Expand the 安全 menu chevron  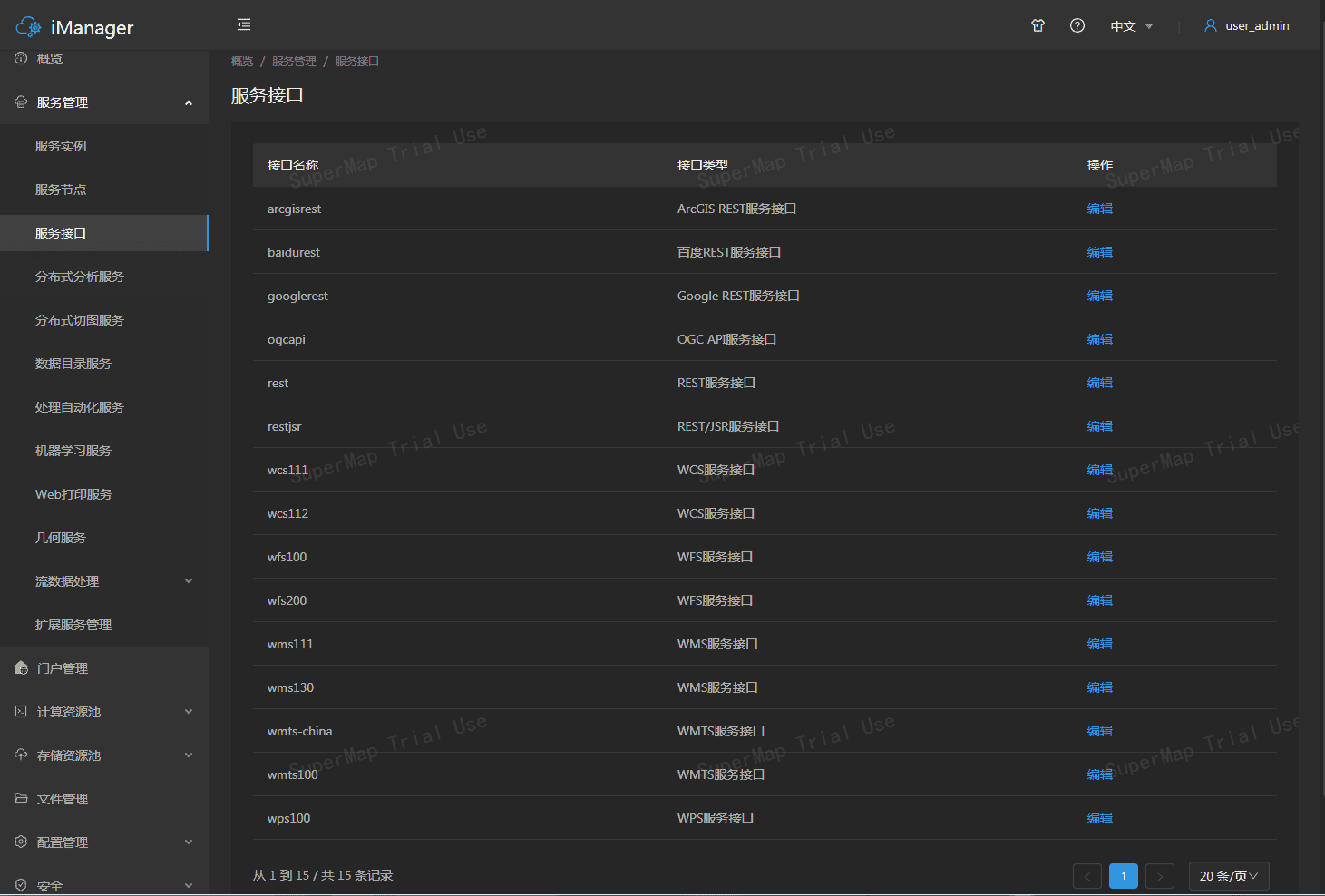click(x=189, y=886)
